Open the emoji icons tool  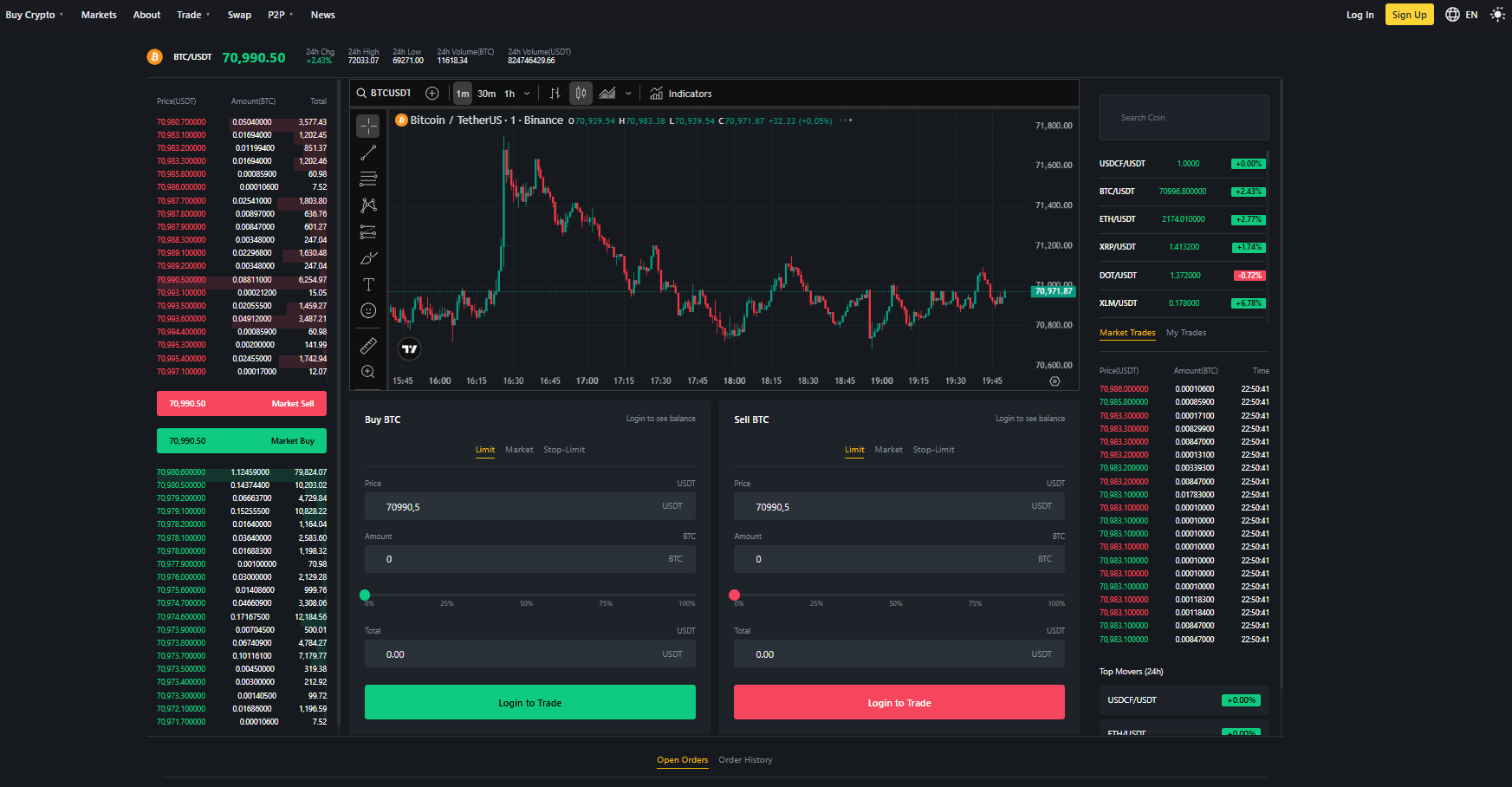[x=368, y=310]
